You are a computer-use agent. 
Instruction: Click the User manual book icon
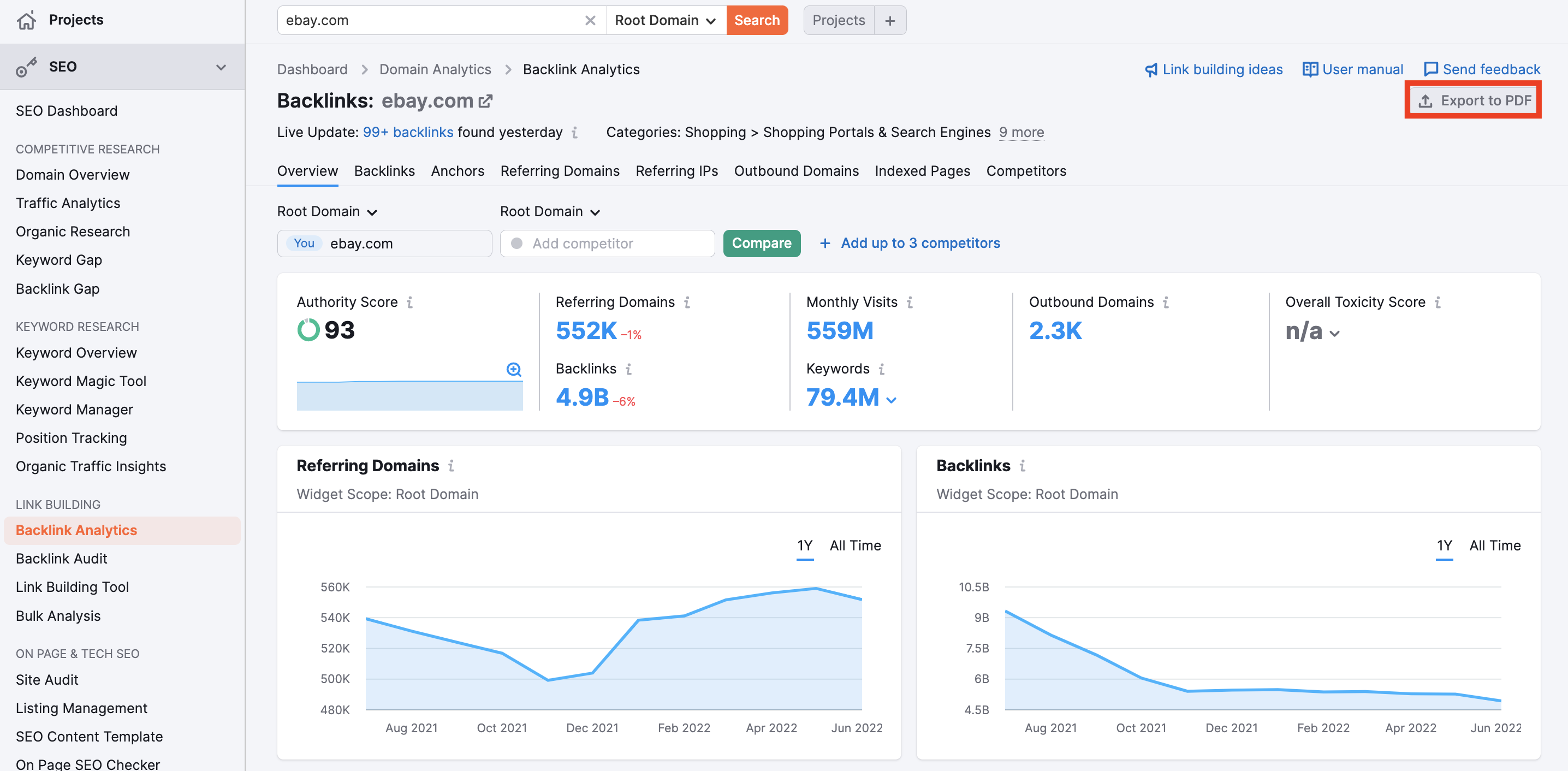point(1310,69)
